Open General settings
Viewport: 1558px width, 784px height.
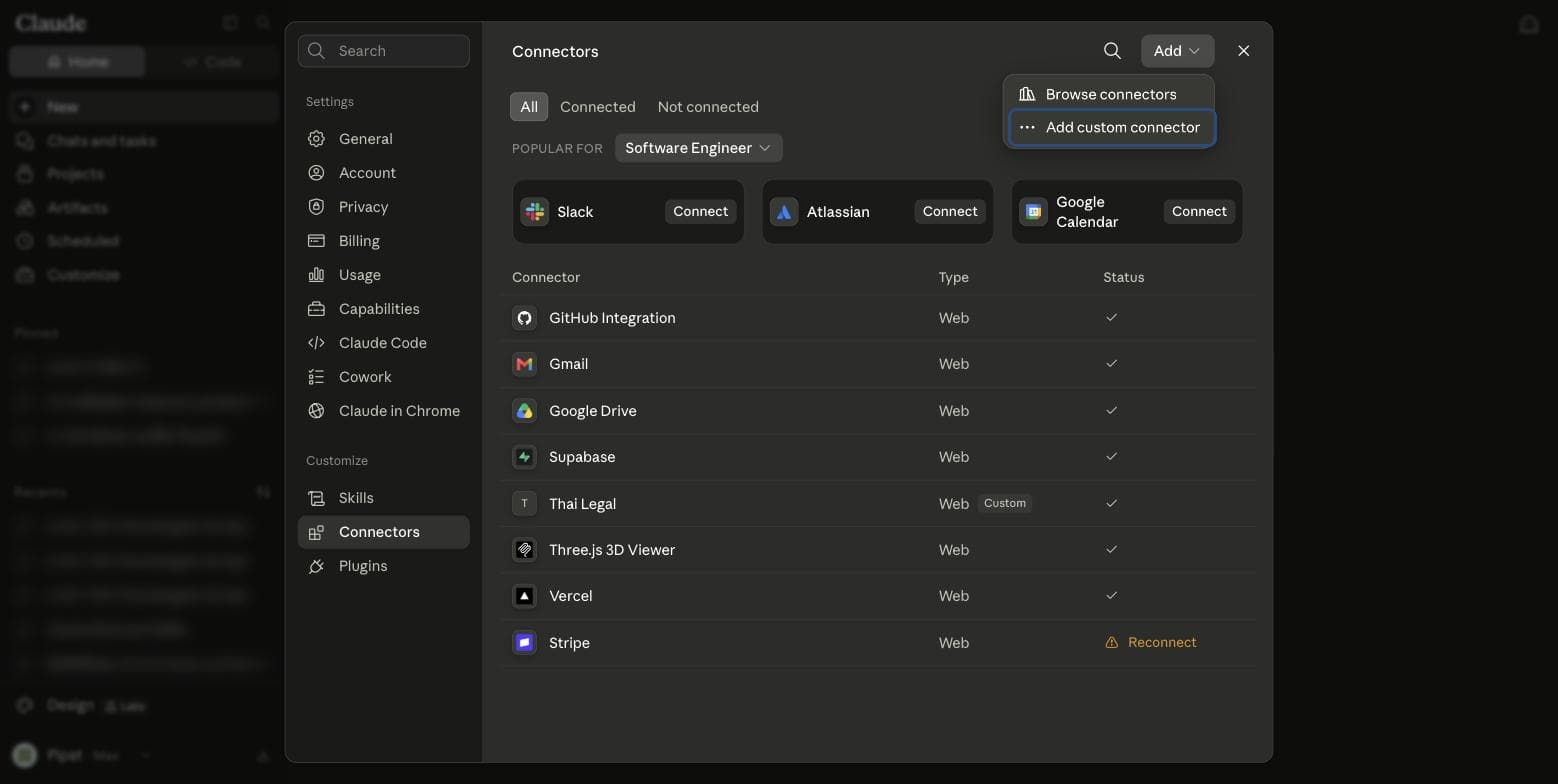pyautogui.click(x=383, y=139)
